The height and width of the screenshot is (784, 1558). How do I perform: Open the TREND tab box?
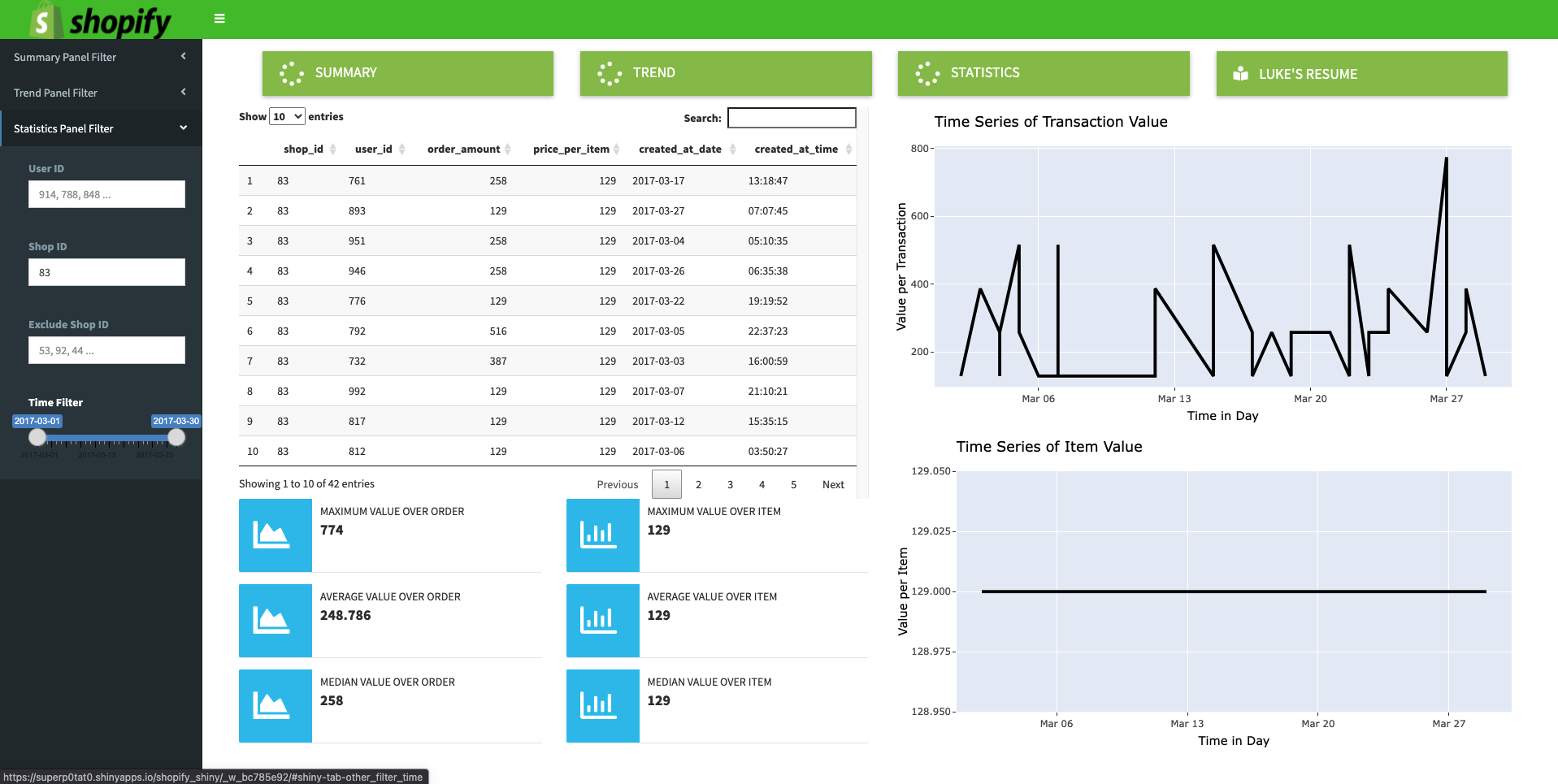coord(726,74)
